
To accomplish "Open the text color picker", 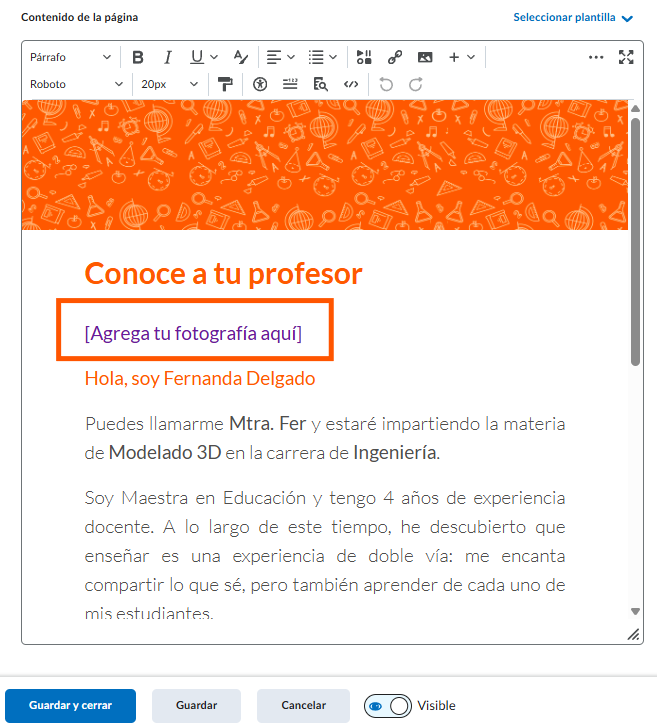I will pyautogui.click(x=240, y=57).
